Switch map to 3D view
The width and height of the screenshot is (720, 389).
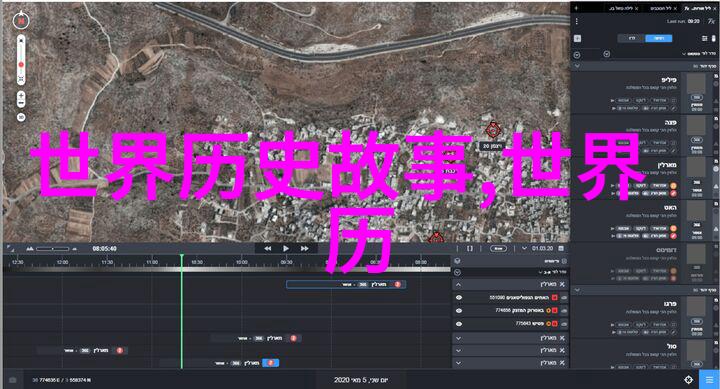click(21, 118)
